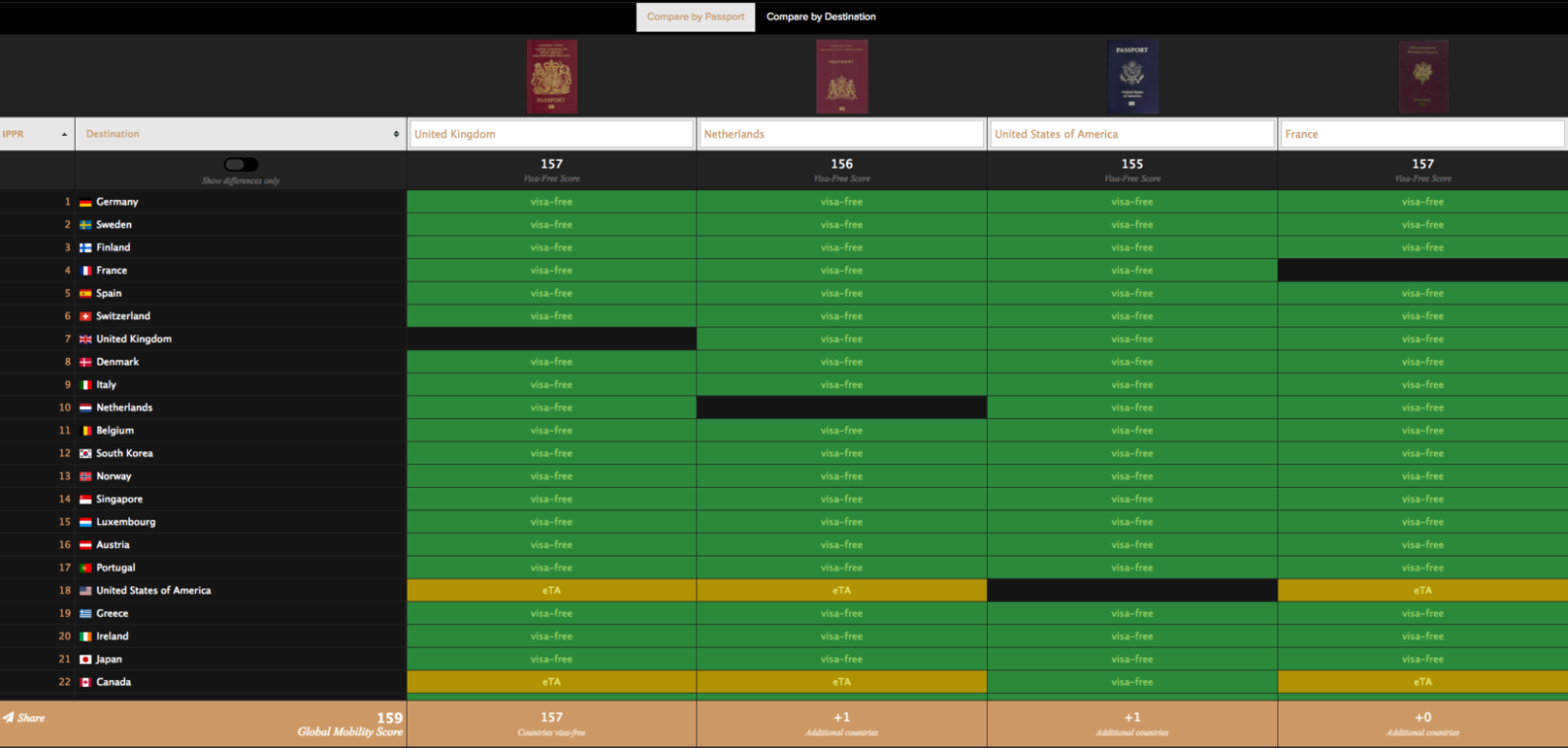The width and height of the screenshot is (1568, 748).
Task: Sort the Destination column using its arrows
Action: coord(396,134)
